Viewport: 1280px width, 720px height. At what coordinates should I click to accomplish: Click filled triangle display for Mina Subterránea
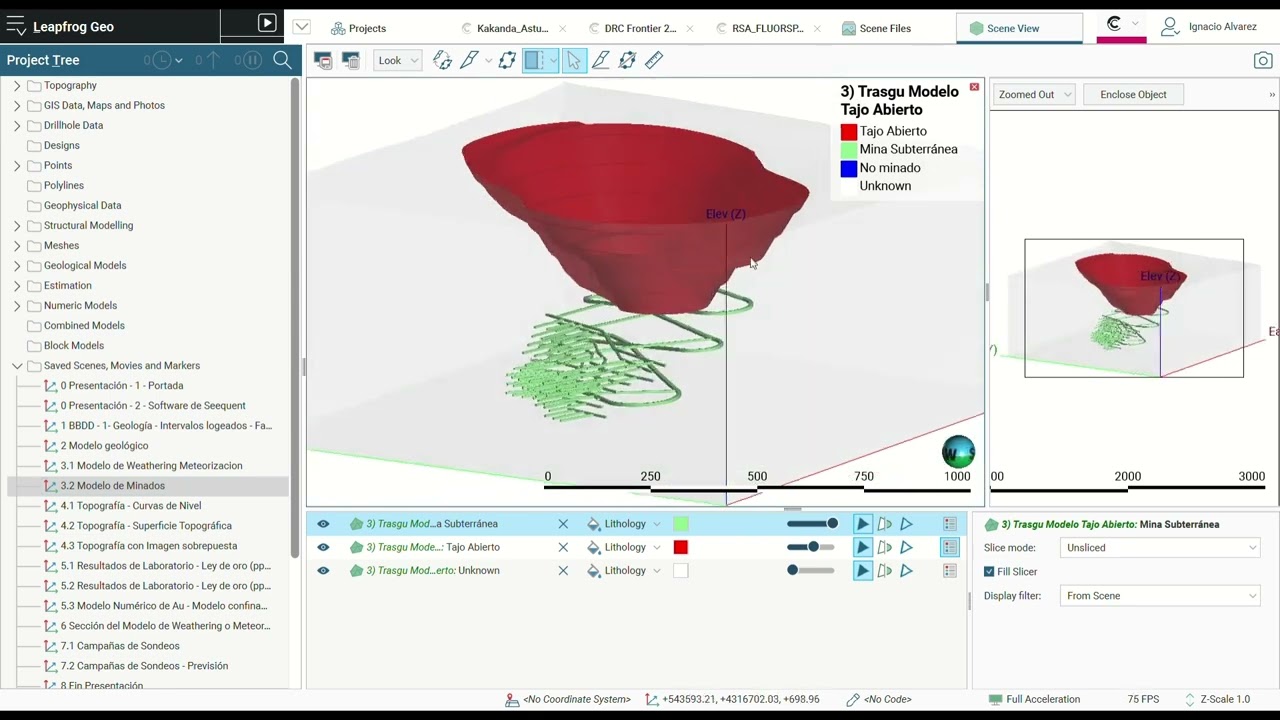(862, 524)
